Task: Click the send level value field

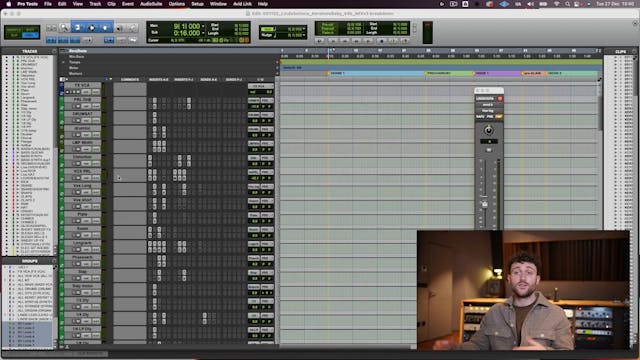Action: (x=489, y=142)
